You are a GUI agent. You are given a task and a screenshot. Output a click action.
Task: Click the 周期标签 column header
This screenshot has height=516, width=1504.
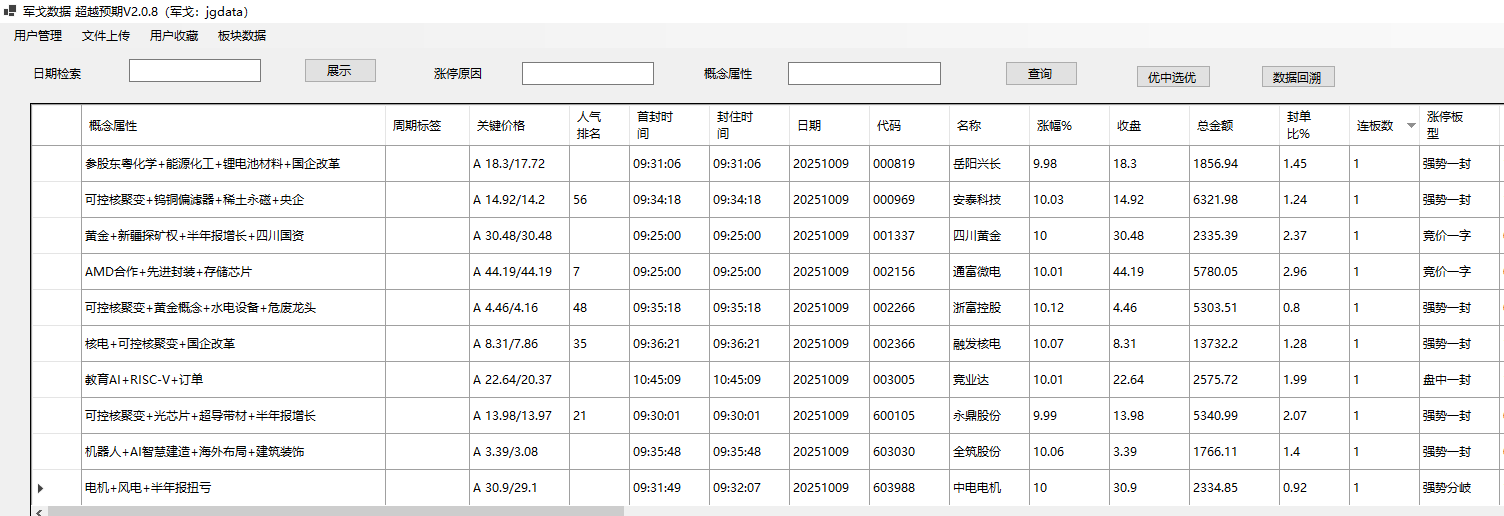tap(428, 126)
